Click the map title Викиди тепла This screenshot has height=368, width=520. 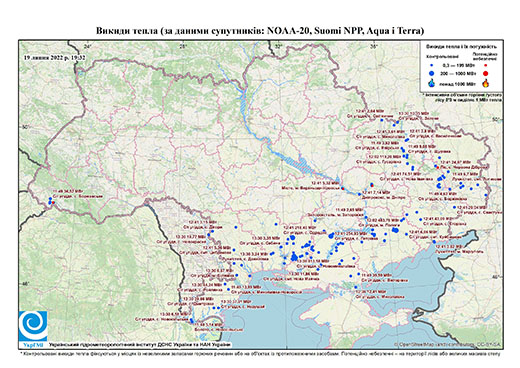point(260,31)
